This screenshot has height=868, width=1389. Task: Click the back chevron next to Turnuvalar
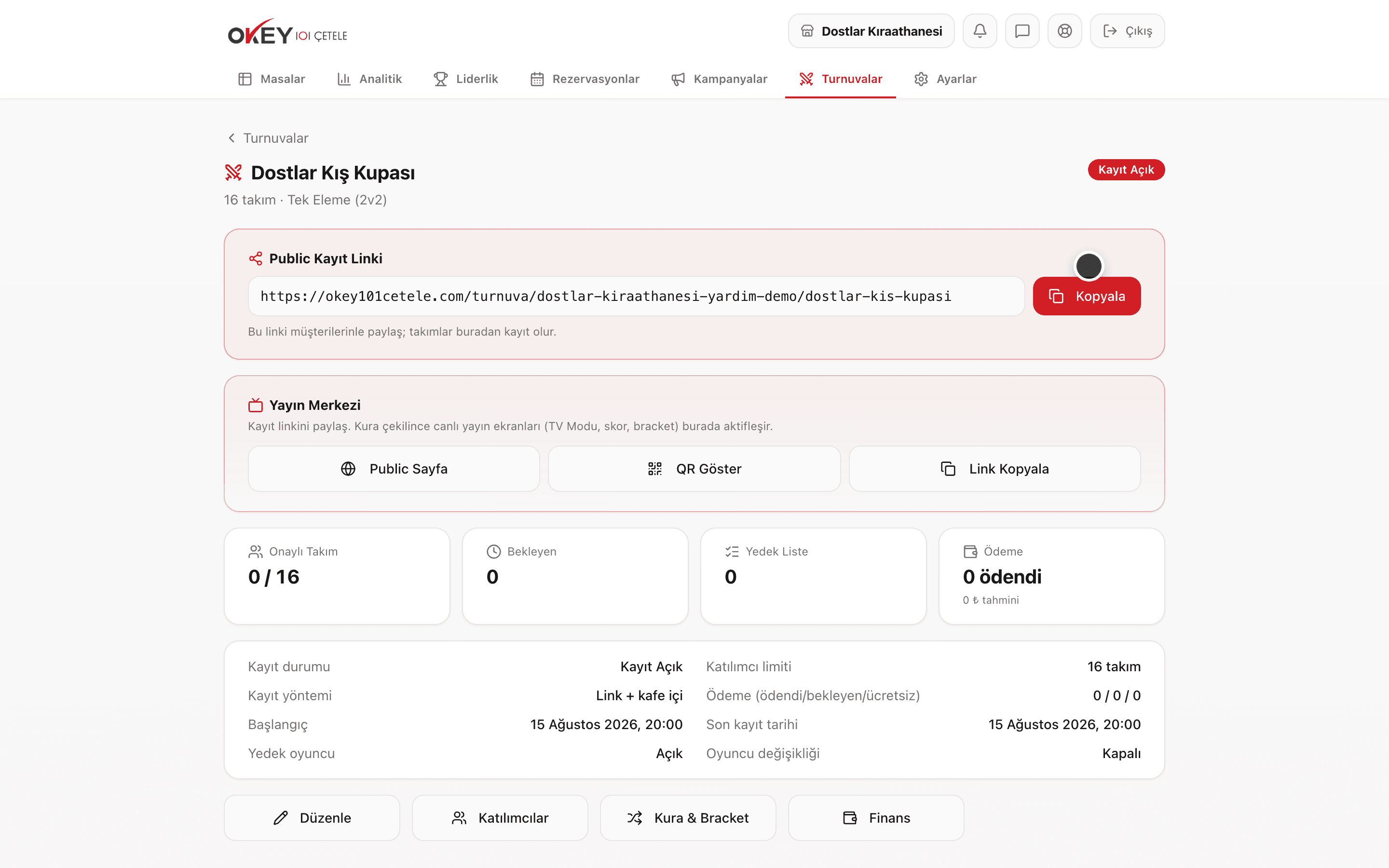[x=231, y=138]
